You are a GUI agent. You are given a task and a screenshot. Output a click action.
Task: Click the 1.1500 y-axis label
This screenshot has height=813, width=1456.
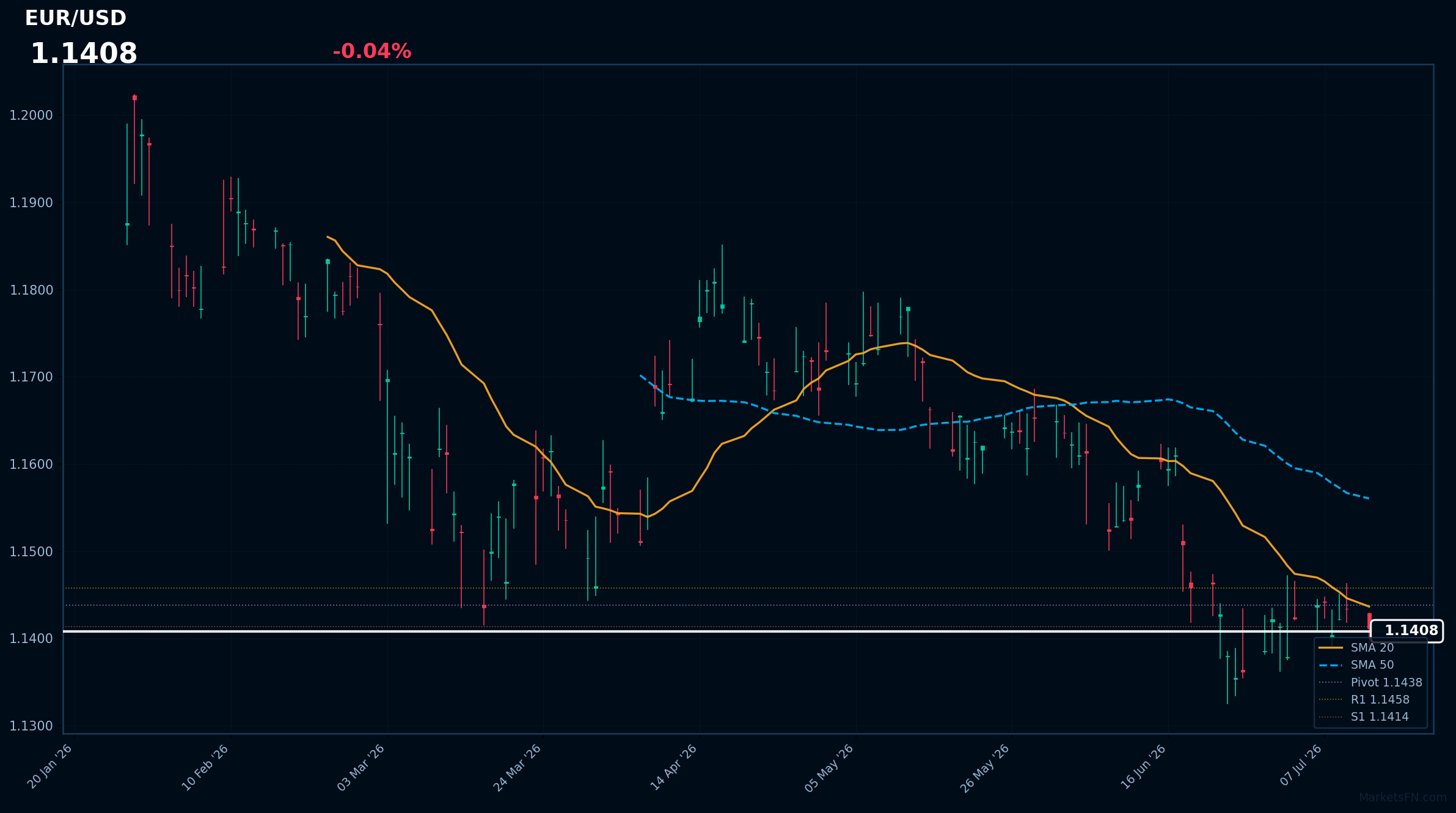[x=31, y=552]
